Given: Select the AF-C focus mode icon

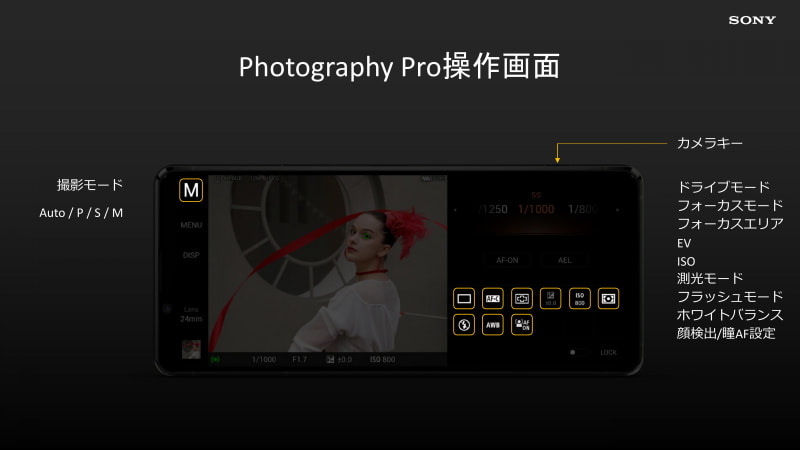Looking at the screenshot, I should tap(493, 298).
